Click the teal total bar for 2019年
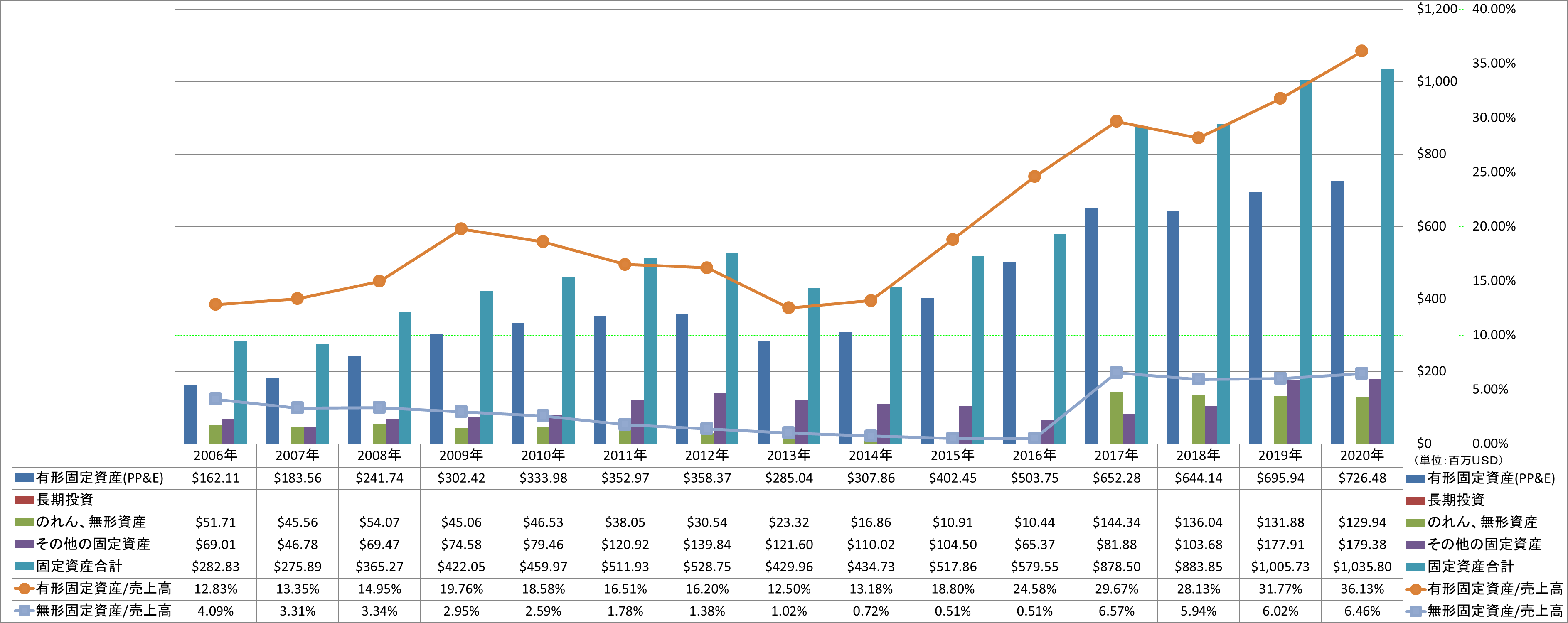Image resolution: width=1568 pixels, height=623 pixels. [1305, 262]
